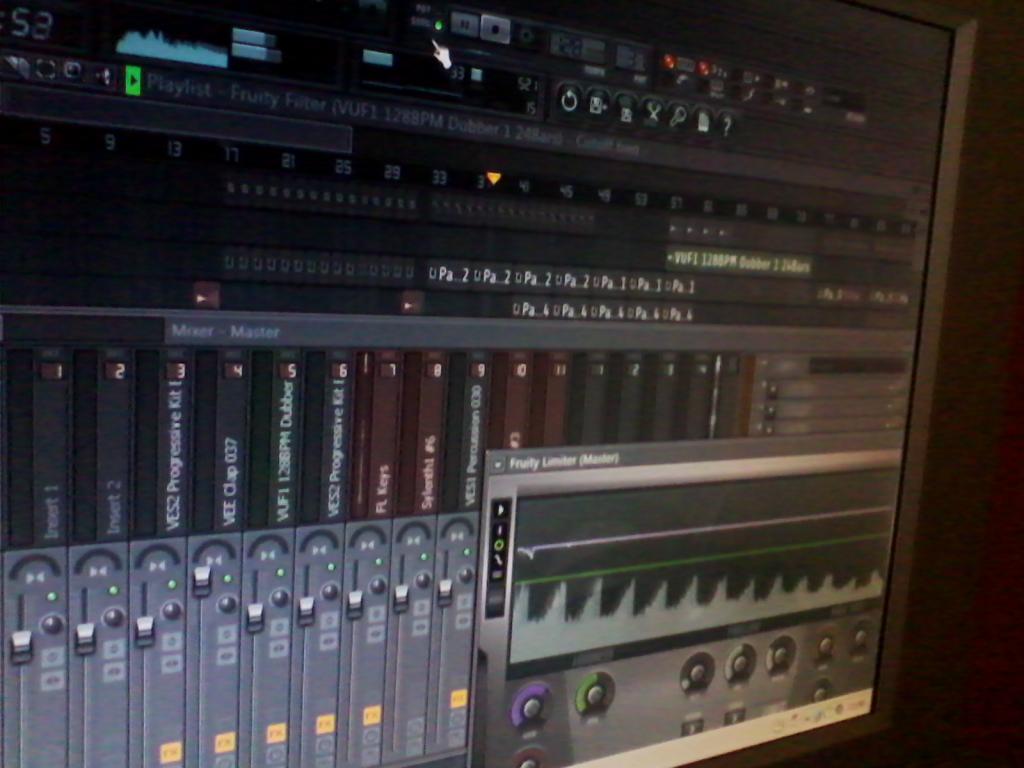The height and width of the screenshot is (768, 1024).
Task: Mute the VUF1 128BPM Dubber track LED
Action: (x=280, y=573)
